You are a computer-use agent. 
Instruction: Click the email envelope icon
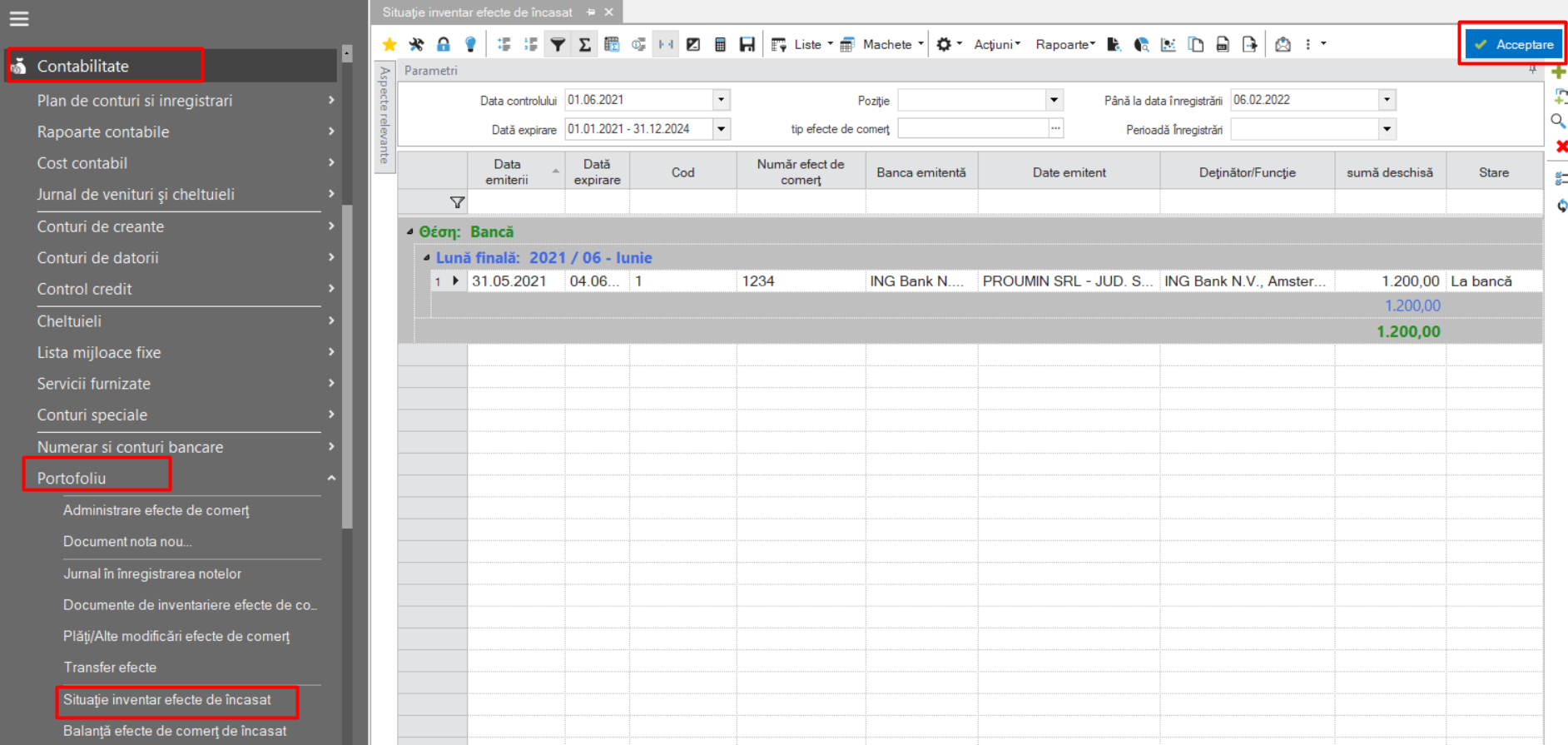(1283, 45)
